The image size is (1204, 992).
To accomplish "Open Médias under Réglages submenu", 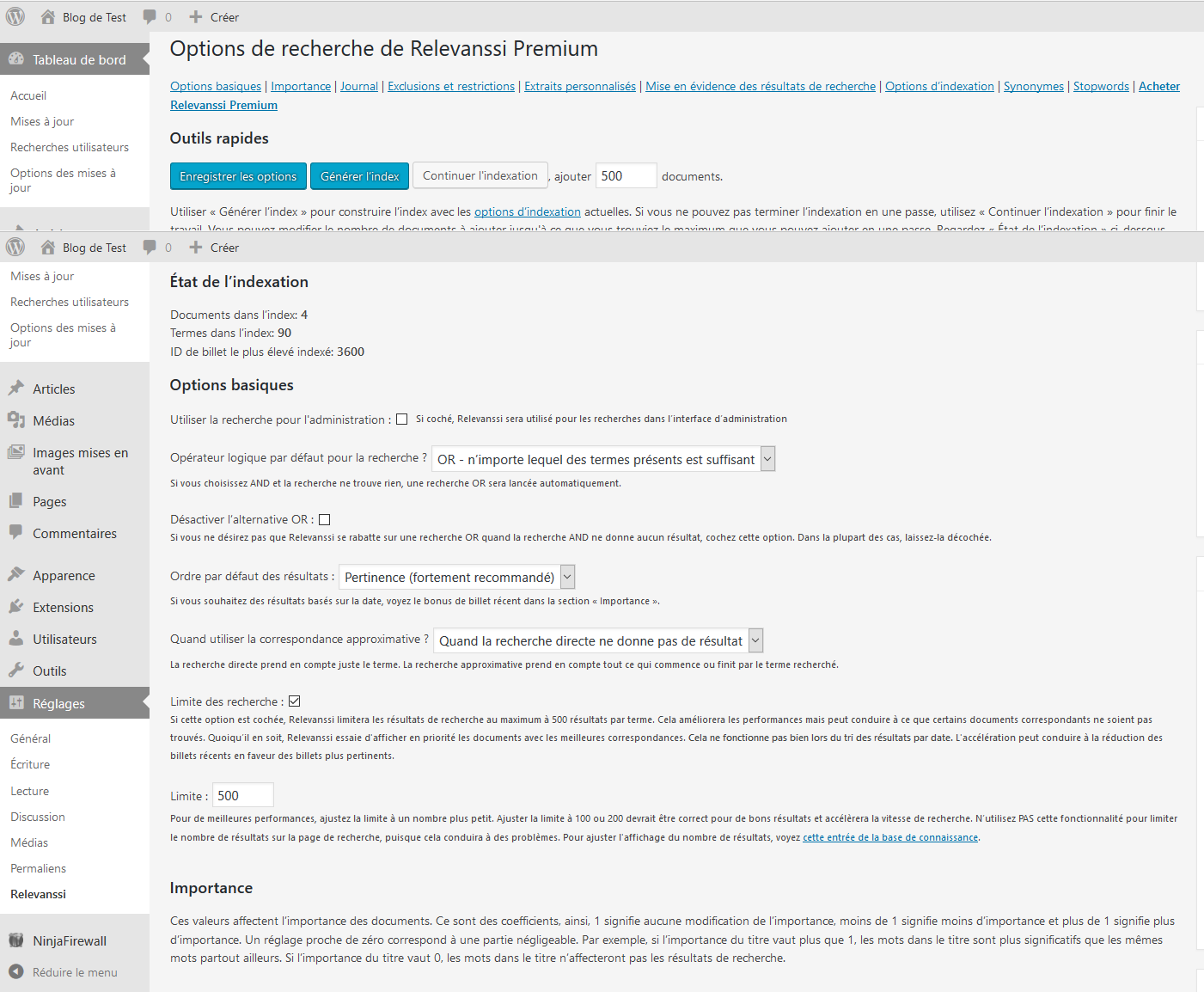I will coord(29,842).
